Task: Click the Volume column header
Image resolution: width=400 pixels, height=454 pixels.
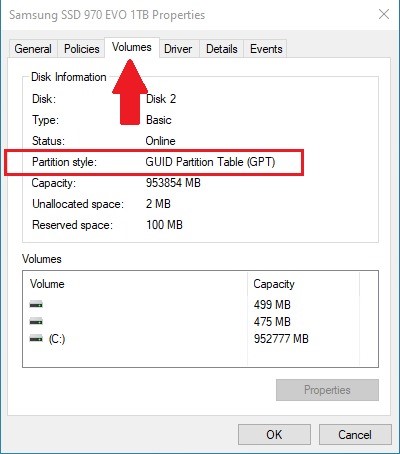Action: 47,284
